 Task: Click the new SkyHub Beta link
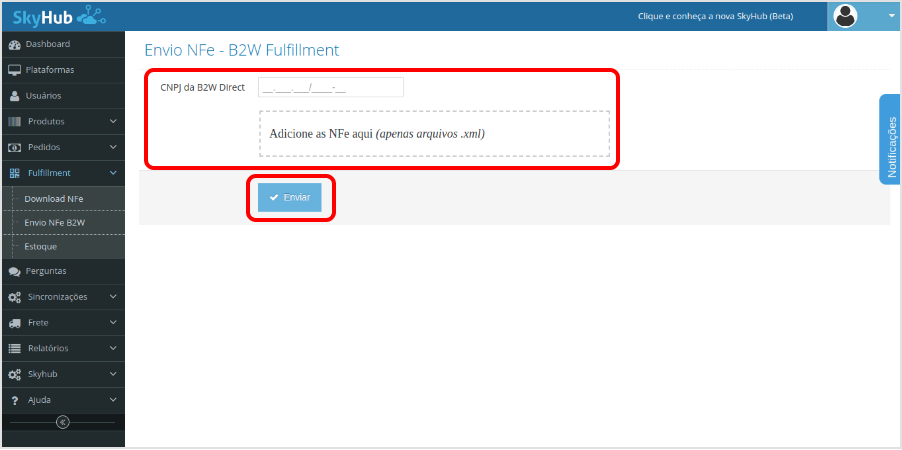pyautogui.click(x=716, y=16)
